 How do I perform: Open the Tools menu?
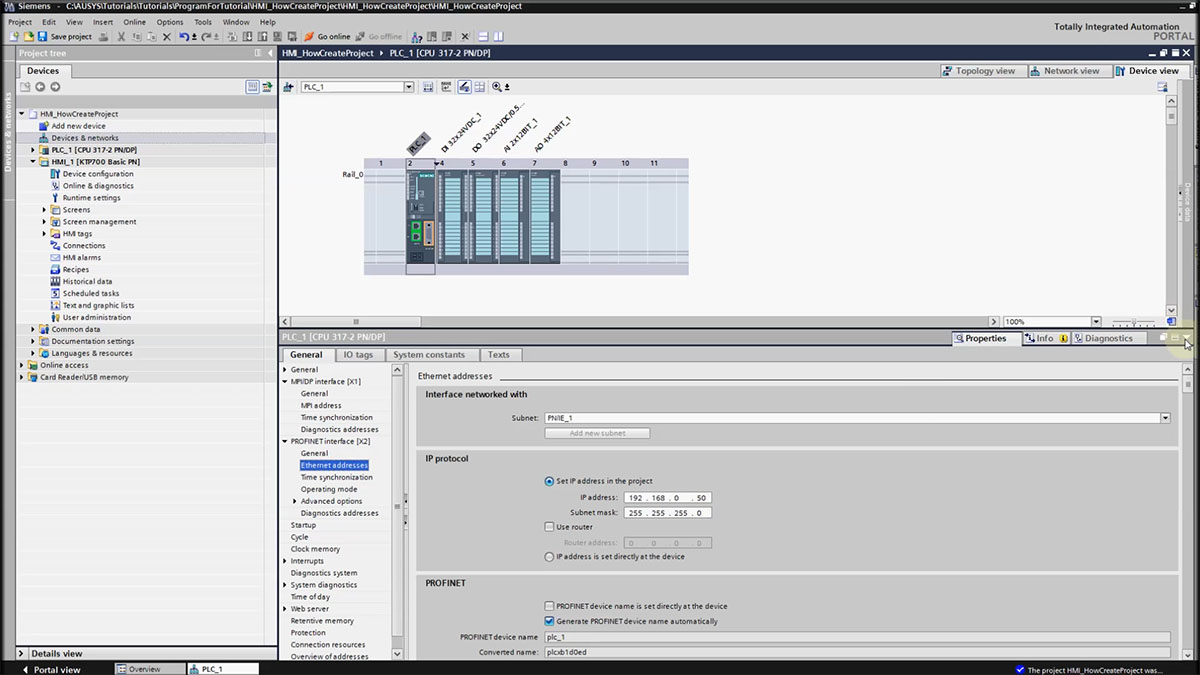203,22
